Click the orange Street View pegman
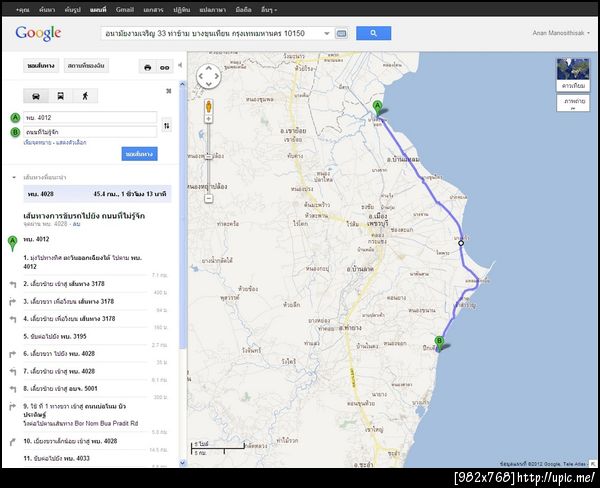This screenshot has width=600, height=488. click(x=209, y=106)
